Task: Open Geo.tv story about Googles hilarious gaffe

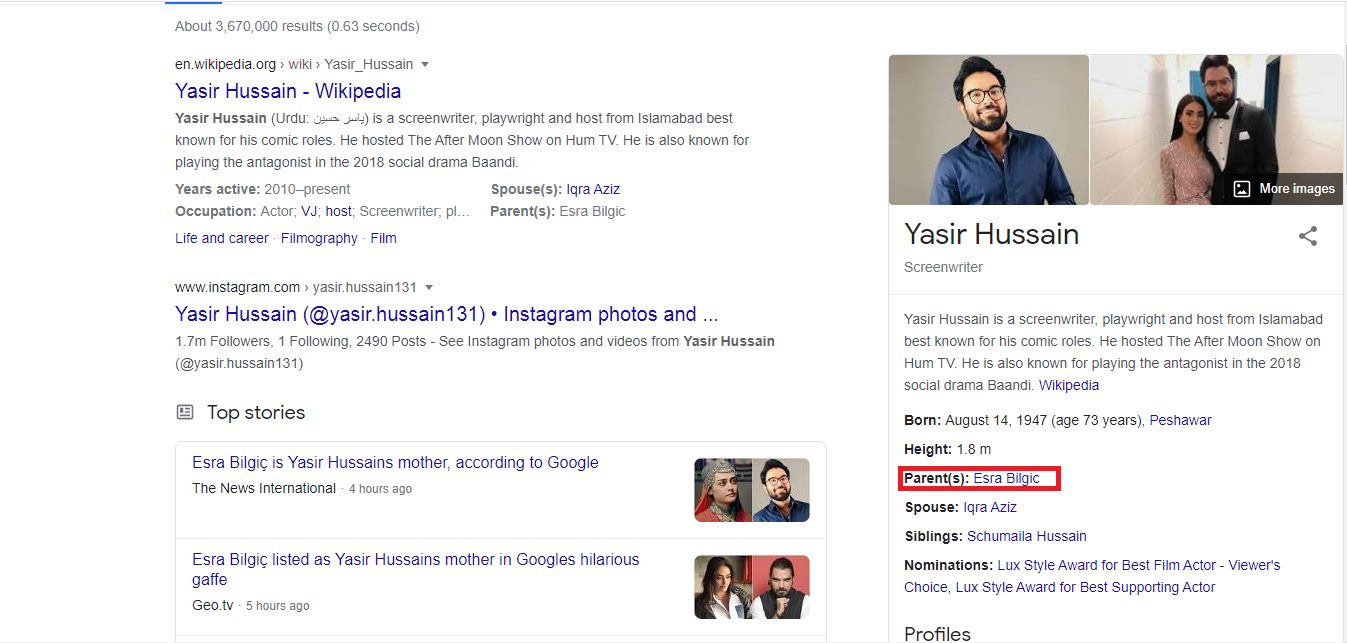Action: coord(415,569)
